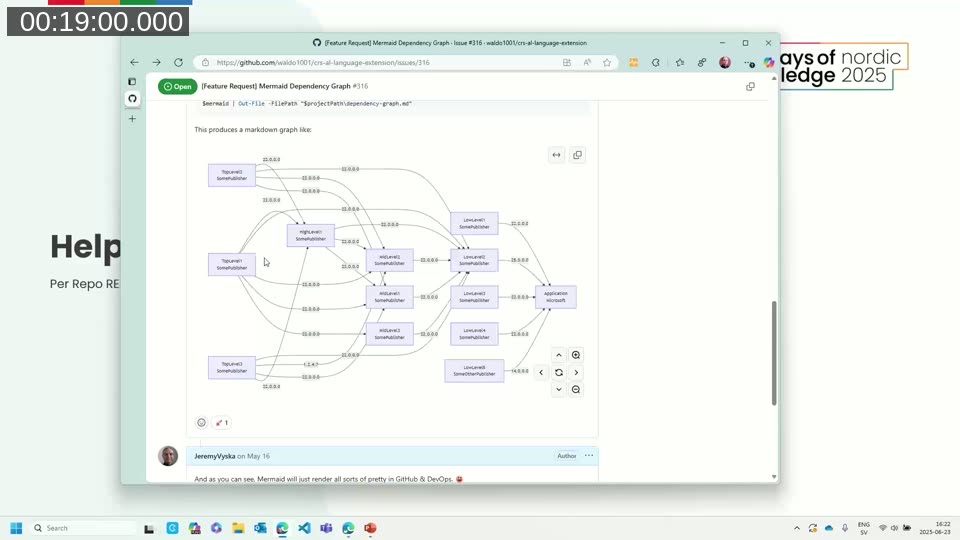Zoom into the Mermaid diagram
Viewport: 960px width, 540px height.
[576, 355]
